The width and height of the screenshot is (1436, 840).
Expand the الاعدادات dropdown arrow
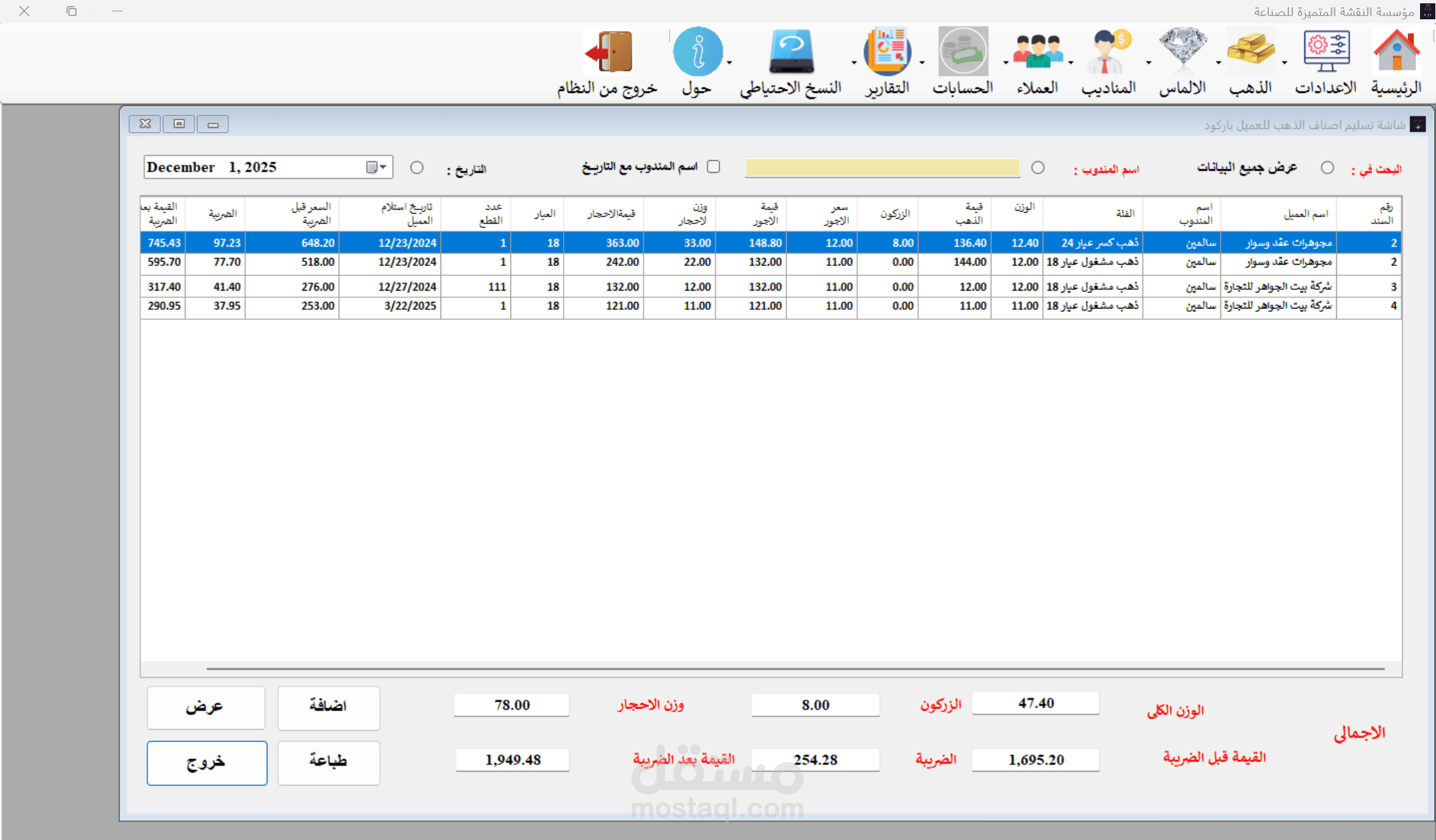(x=1284, y=63)
